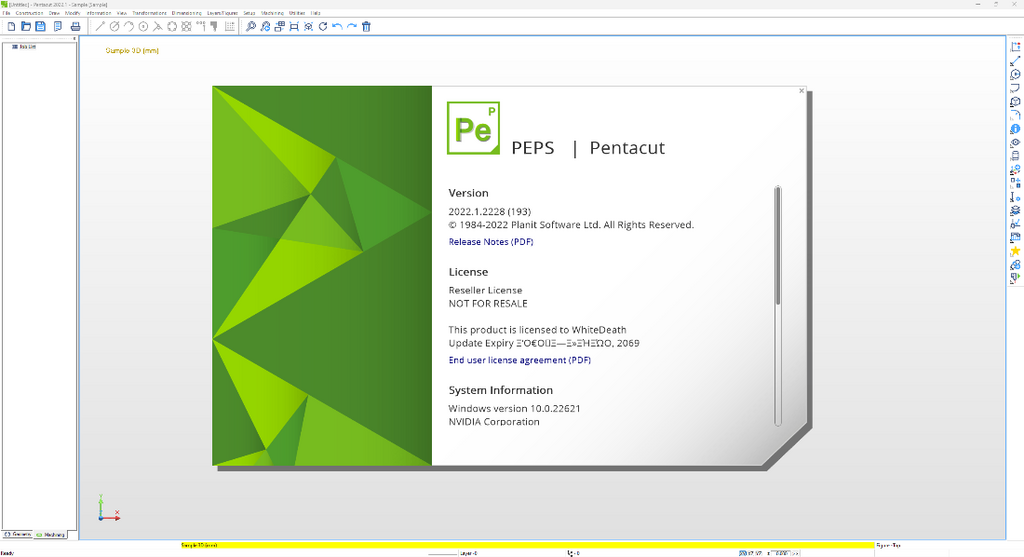Viewport: 1024px width, 557px height.
Task: Click the 'Sample 3D (mm)' yellow label
Action: pos(132,50)
